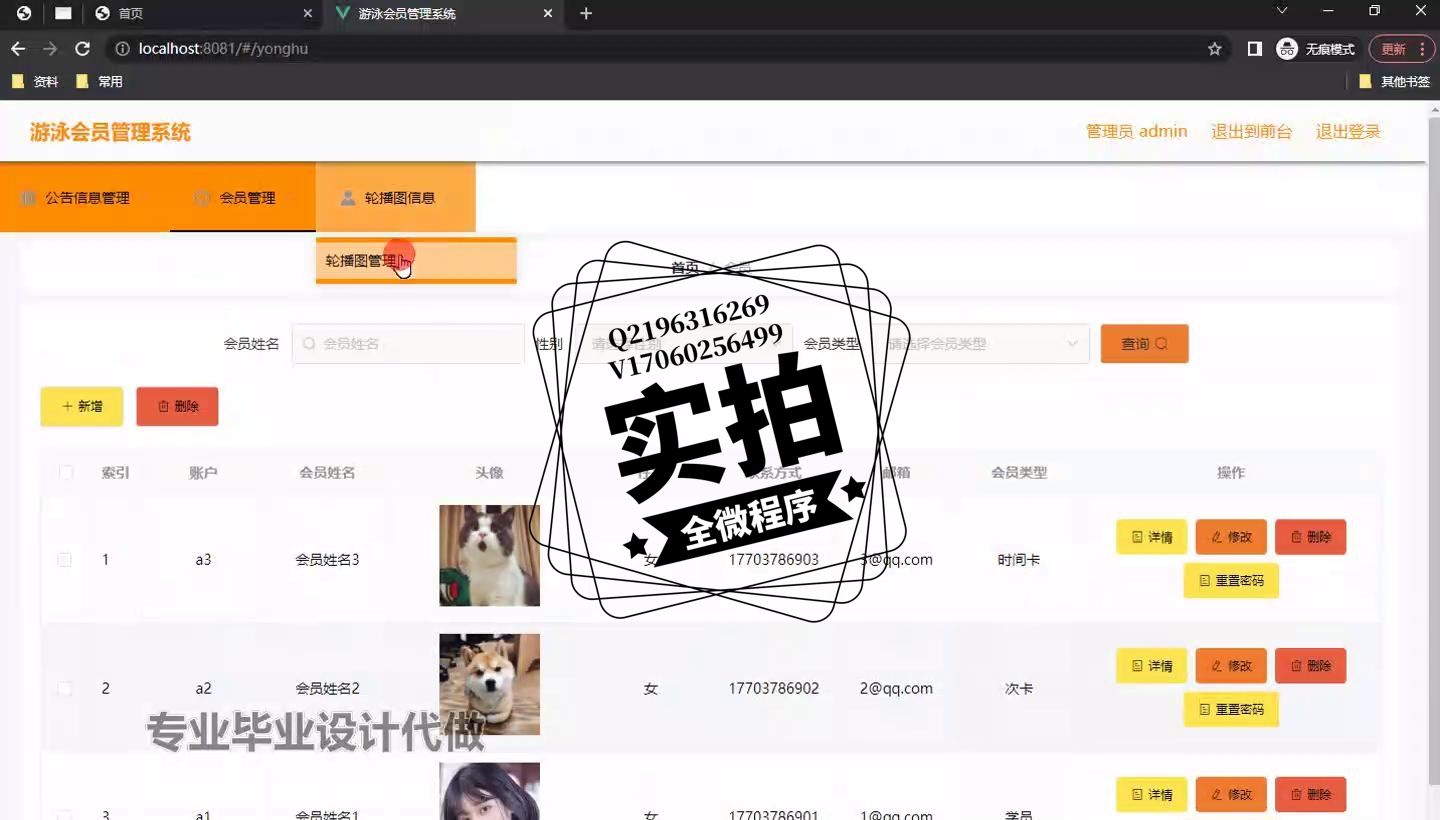Screen dimensions: 1440x820
Task: Click the 次卡 member type cell
Action: pyautogui.click(x=1019, y=689)
